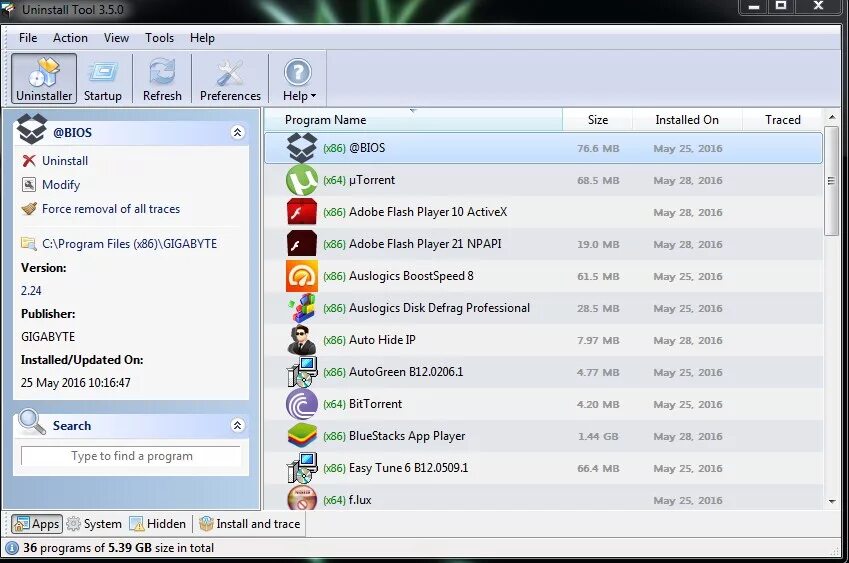The width and height of the screenshot is (849, 563).
Task: Select Auslogics BoostSpeed 8 name text
Action: pos(411,276)
